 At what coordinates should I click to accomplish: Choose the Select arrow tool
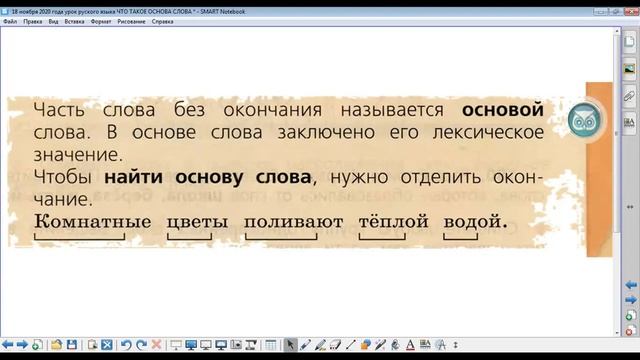pos(290,345)
